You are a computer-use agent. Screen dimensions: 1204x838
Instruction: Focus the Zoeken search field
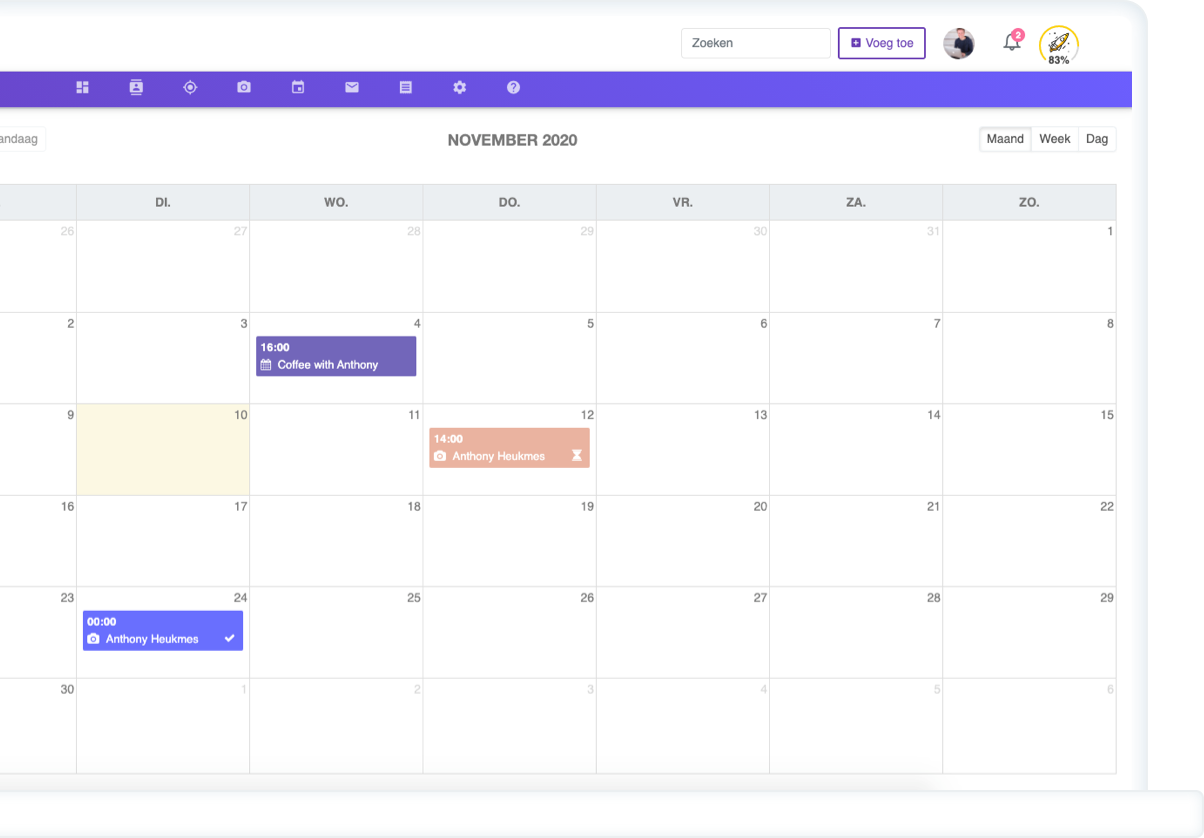(755, 43)
